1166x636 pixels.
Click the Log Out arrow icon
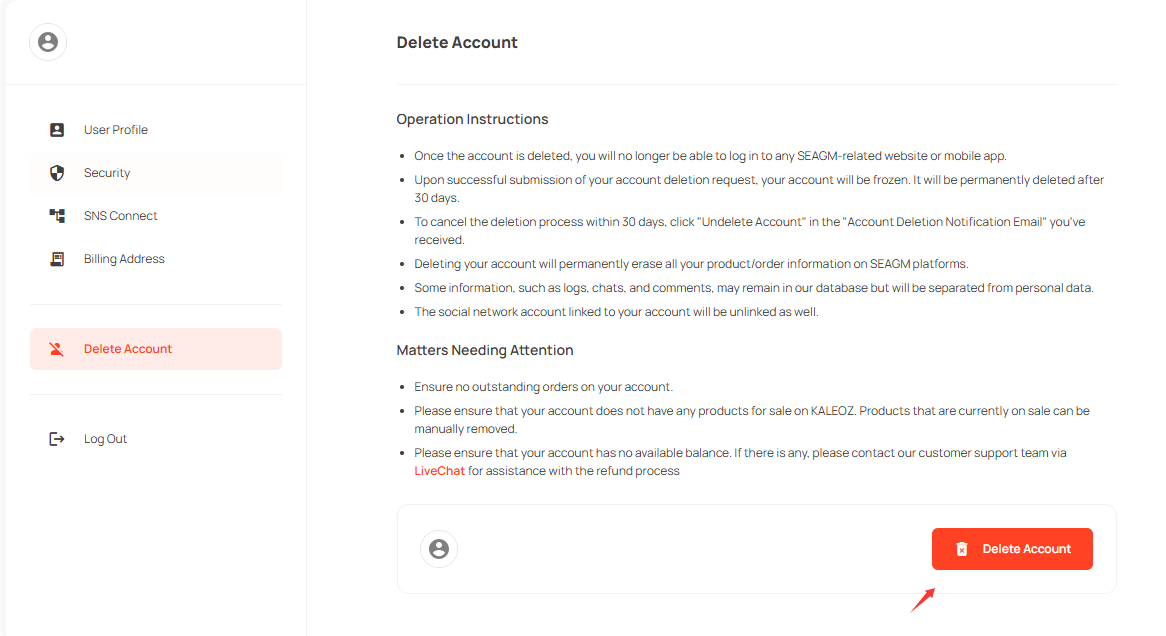click(57, 439)
